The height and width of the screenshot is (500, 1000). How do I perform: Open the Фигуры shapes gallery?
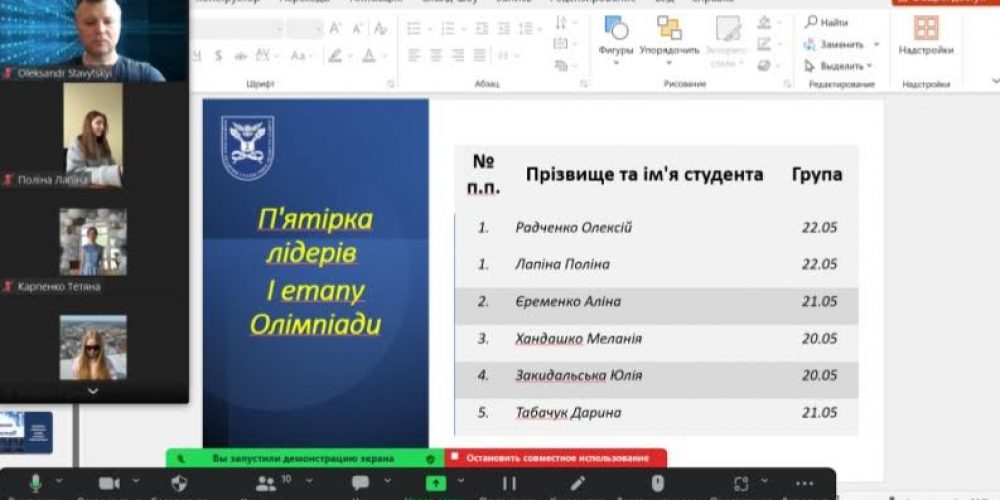(616, 37)
